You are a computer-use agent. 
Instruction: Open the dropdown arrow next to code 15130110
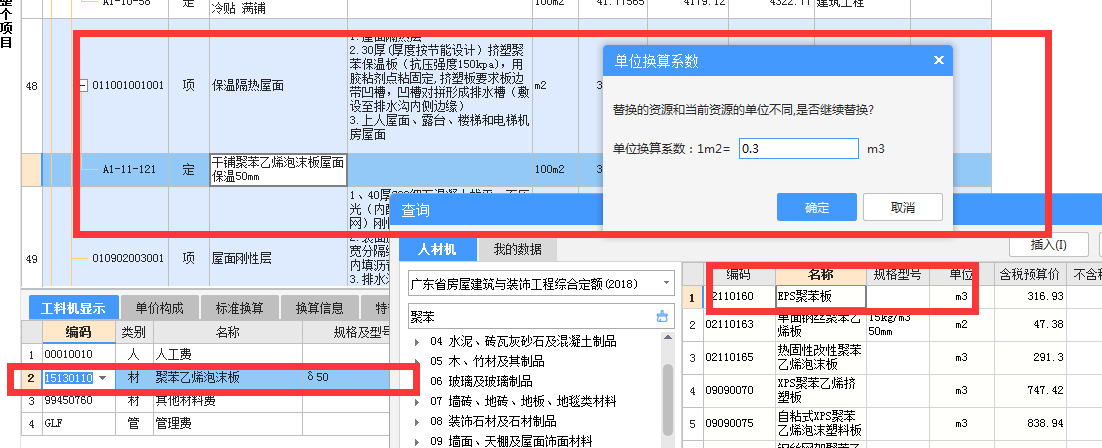[x=103, y=378]
